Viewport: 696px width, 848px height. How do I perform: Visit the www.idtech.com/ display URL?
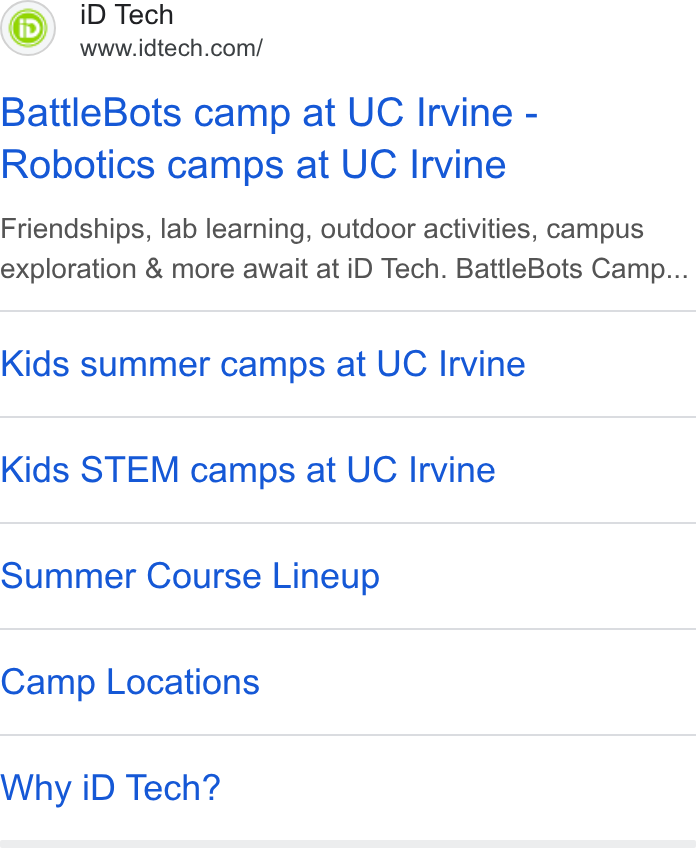(x=171, y=48)
